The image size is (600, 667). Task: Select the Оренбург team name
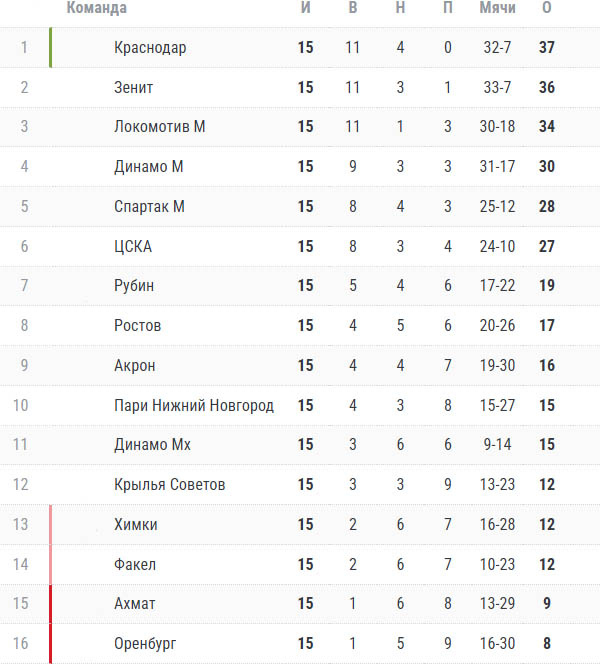tap(145, 643)
